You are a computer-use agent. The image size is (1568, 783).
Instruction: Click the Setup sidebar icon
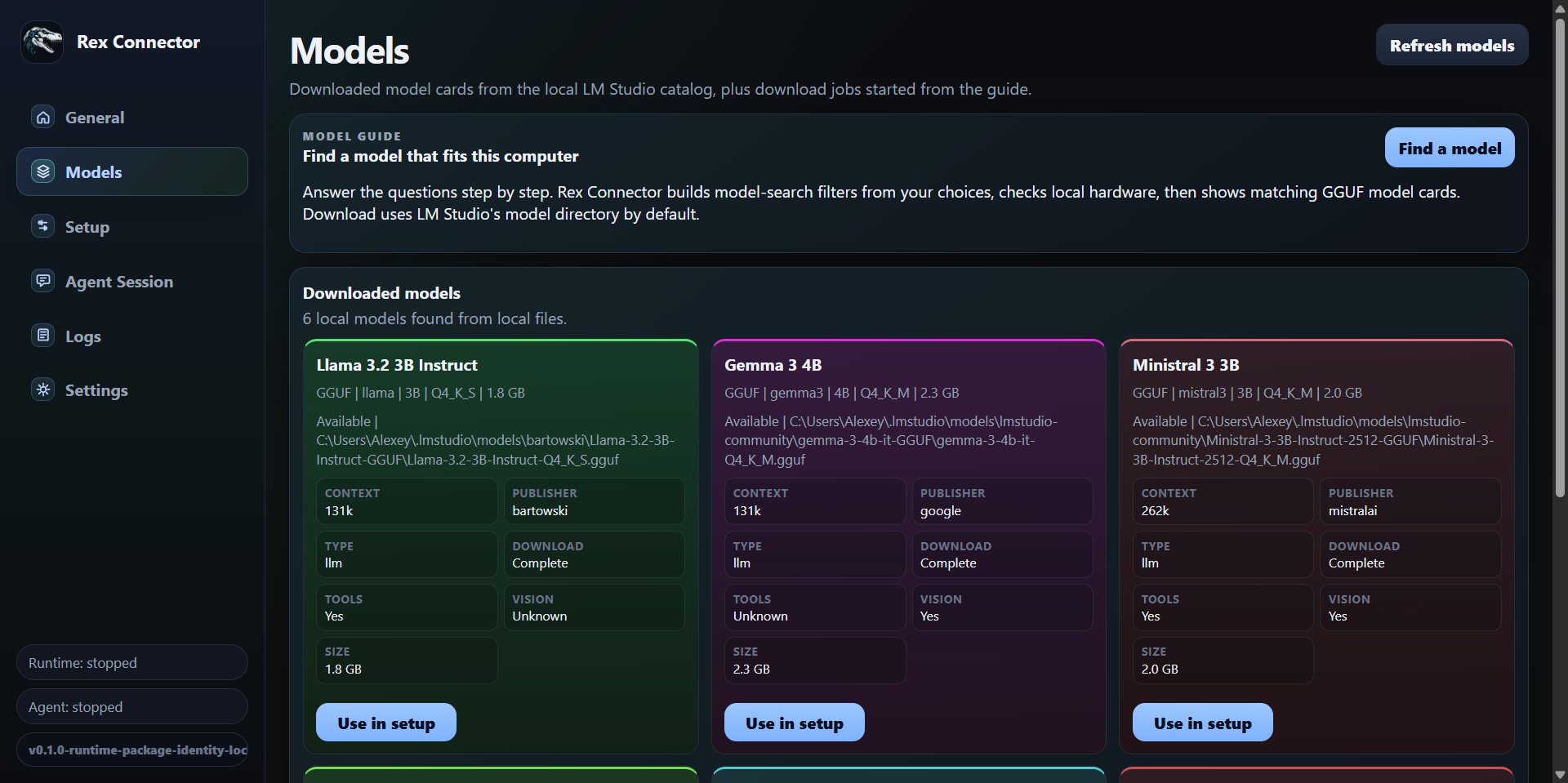(43, 226)
